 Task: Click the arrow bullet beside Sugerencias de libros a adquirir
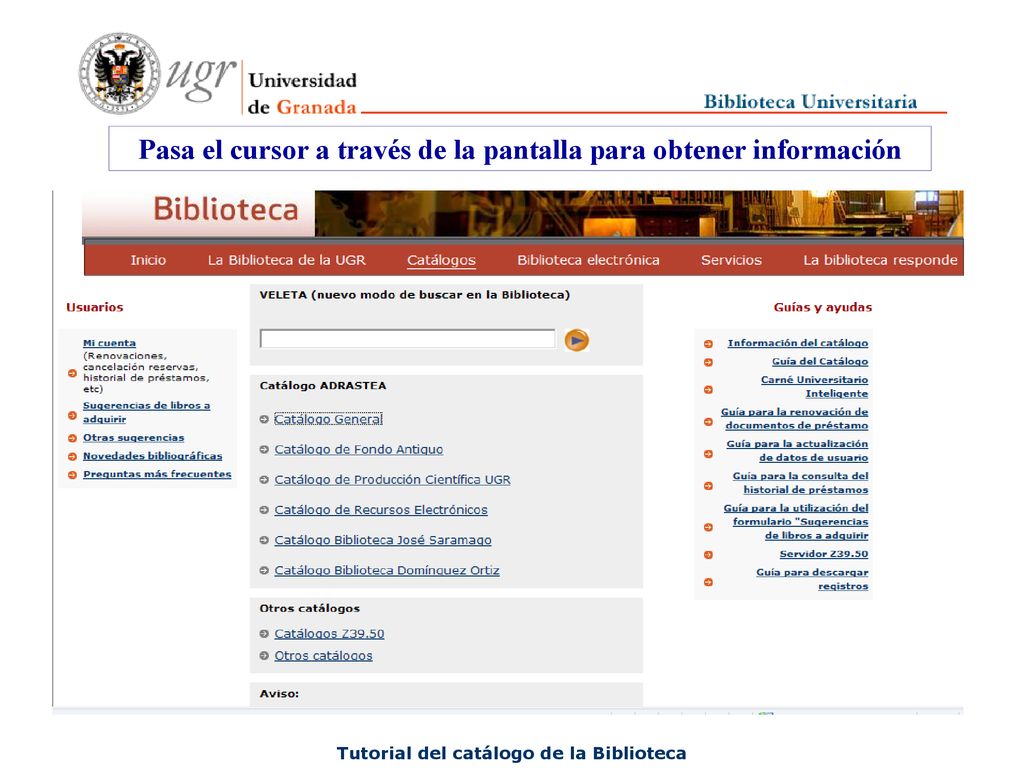[72, 415]
